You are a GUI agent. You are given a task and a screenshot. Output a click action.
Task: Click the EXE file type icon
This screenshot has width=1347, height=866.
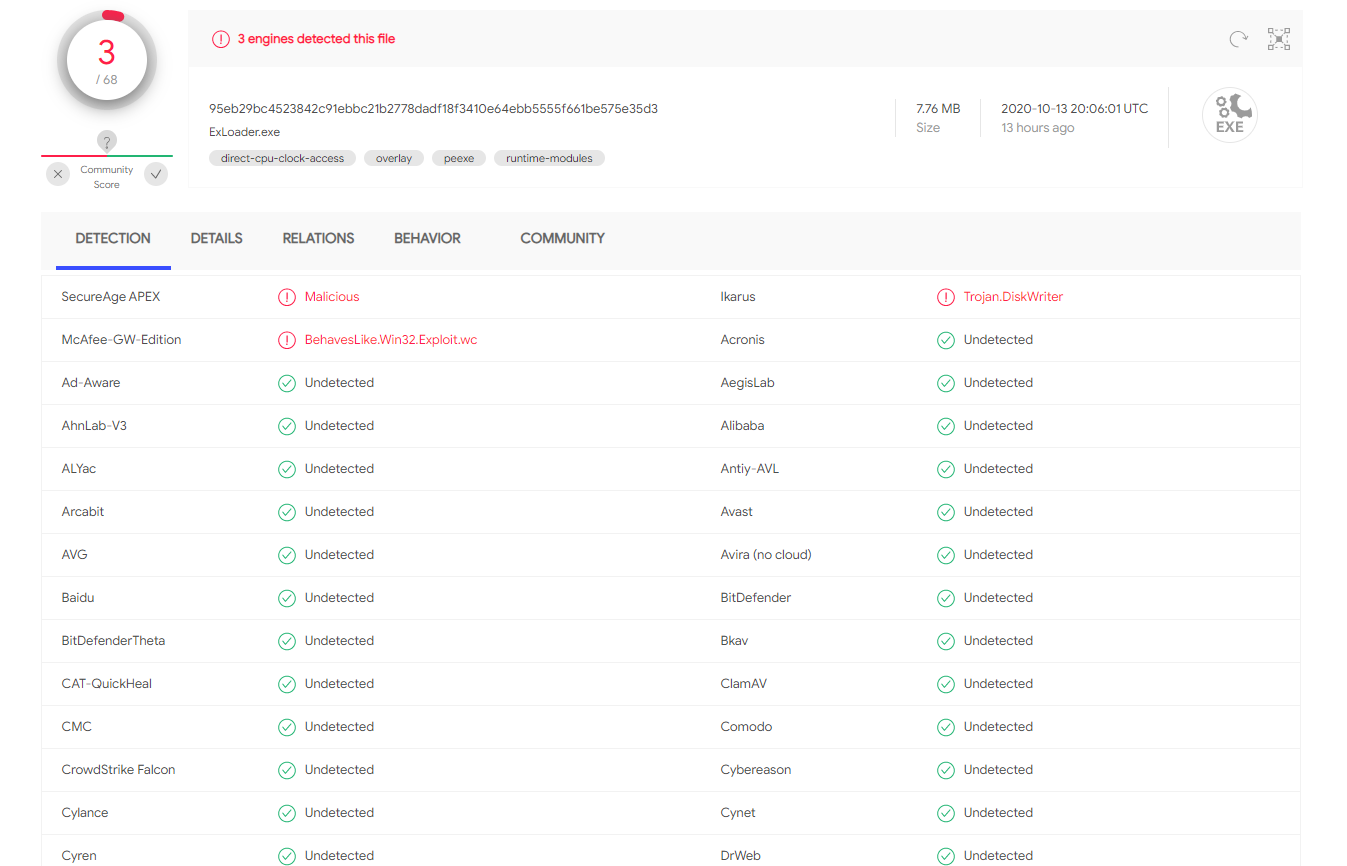1229,116
